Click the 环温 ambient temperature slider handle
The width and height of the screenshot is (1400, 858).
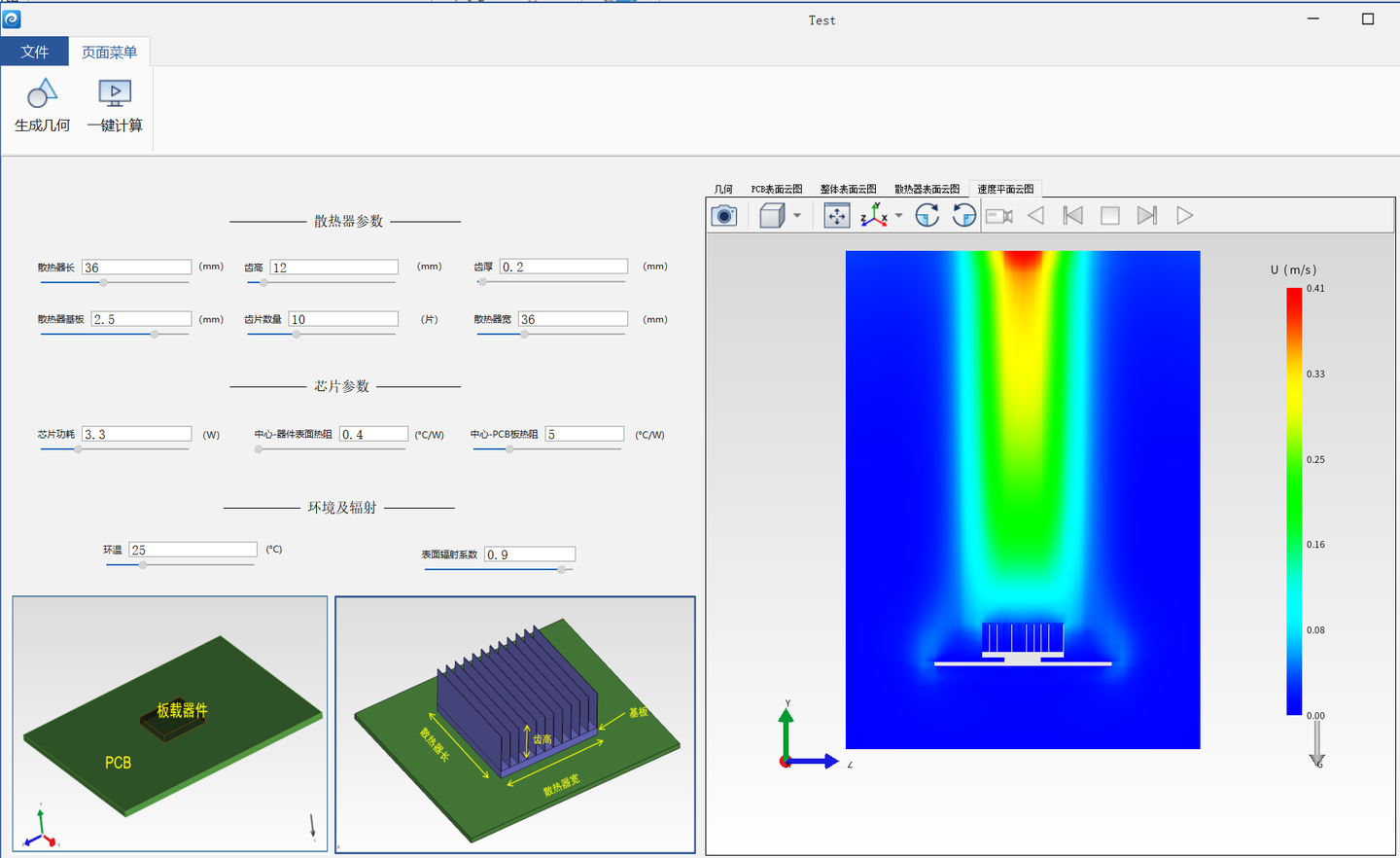point(143,565)
